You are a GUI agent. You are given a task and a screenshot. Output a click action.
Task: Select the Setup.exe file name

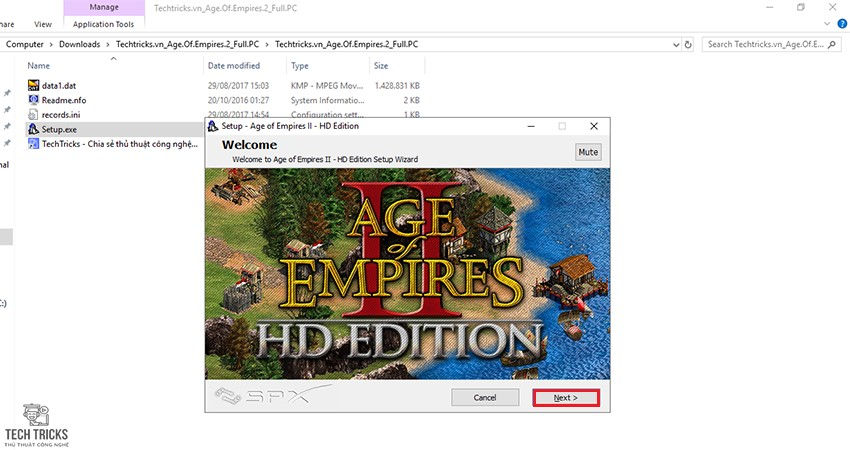pos(59,130)
